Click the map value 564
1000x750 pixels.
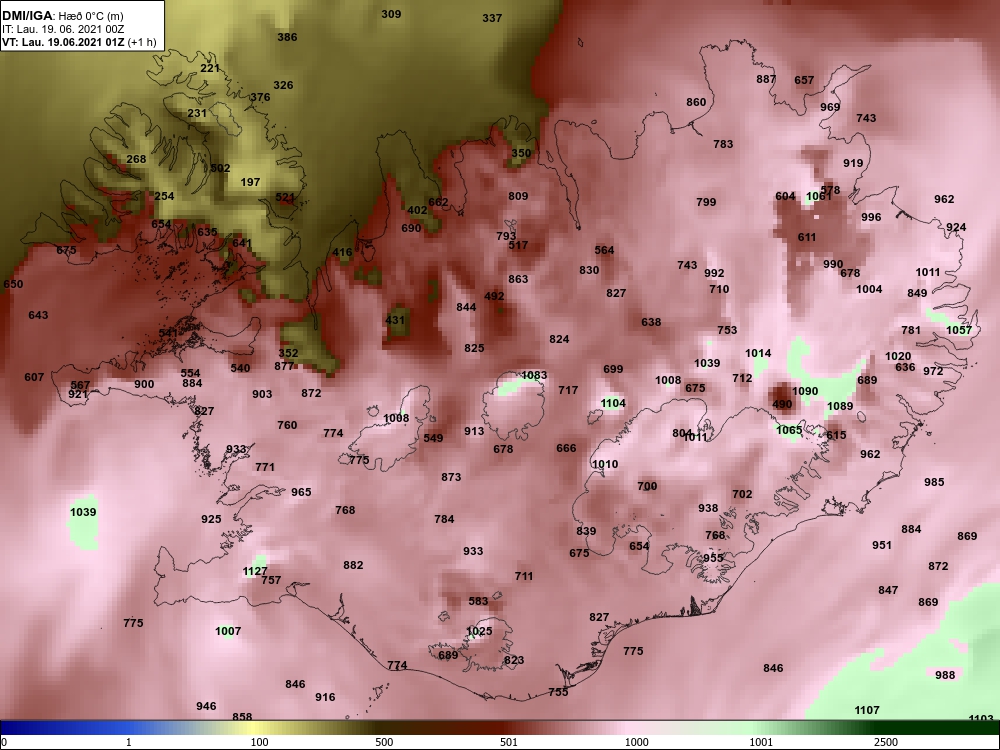coord(604,250)
